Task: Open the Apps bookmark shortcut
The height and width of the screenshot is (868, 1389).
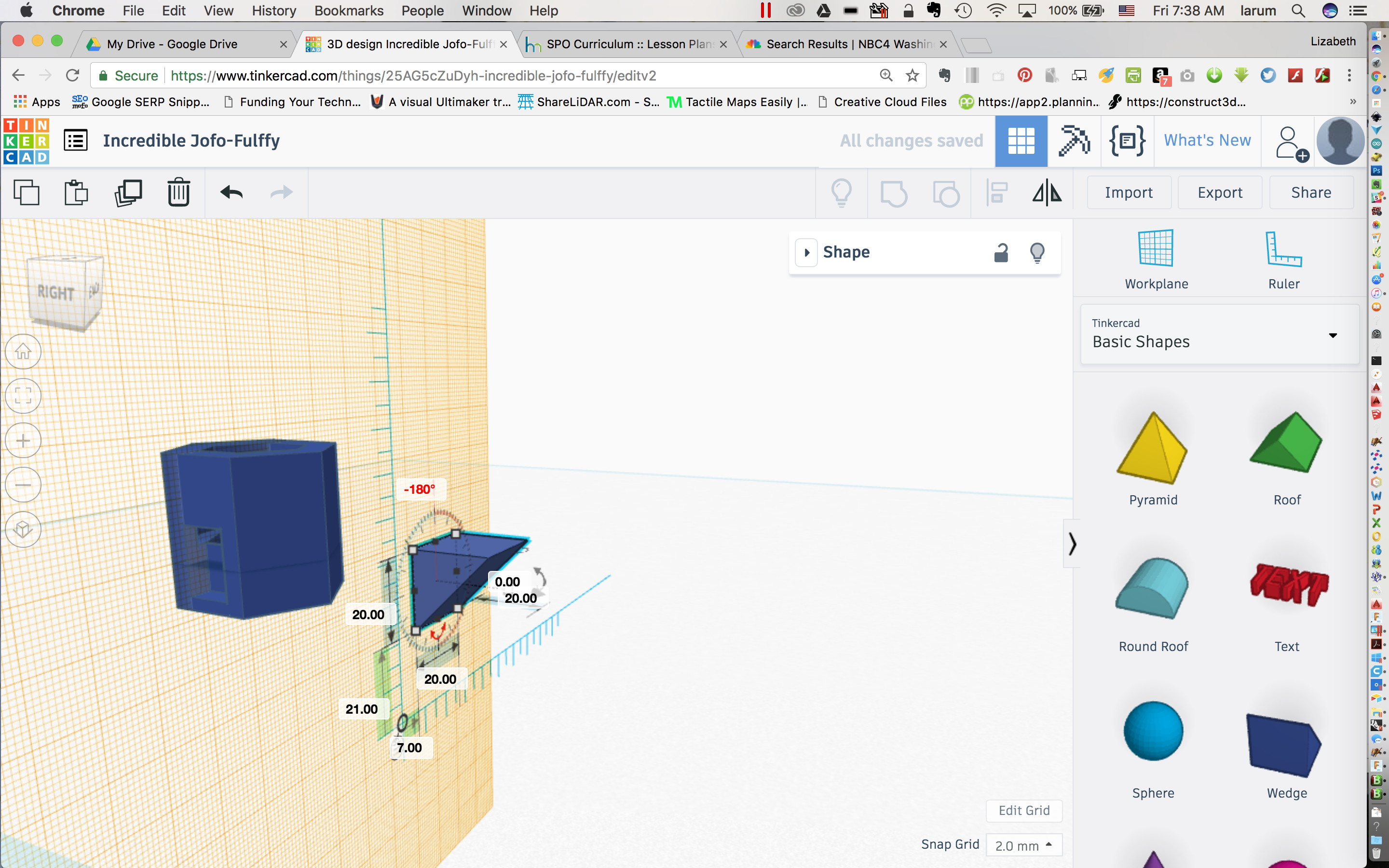Action: point(37,102)
